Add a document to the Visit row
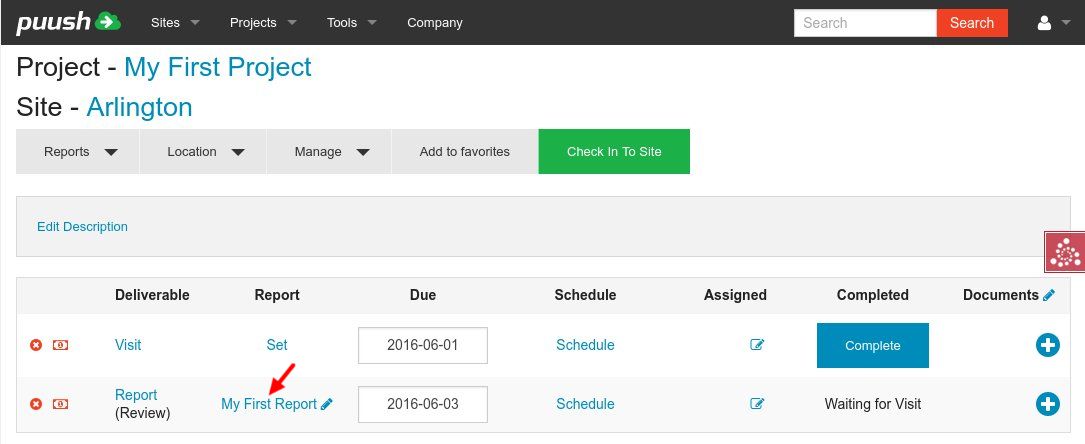 pyautogui.click(x=1047, y=345)
